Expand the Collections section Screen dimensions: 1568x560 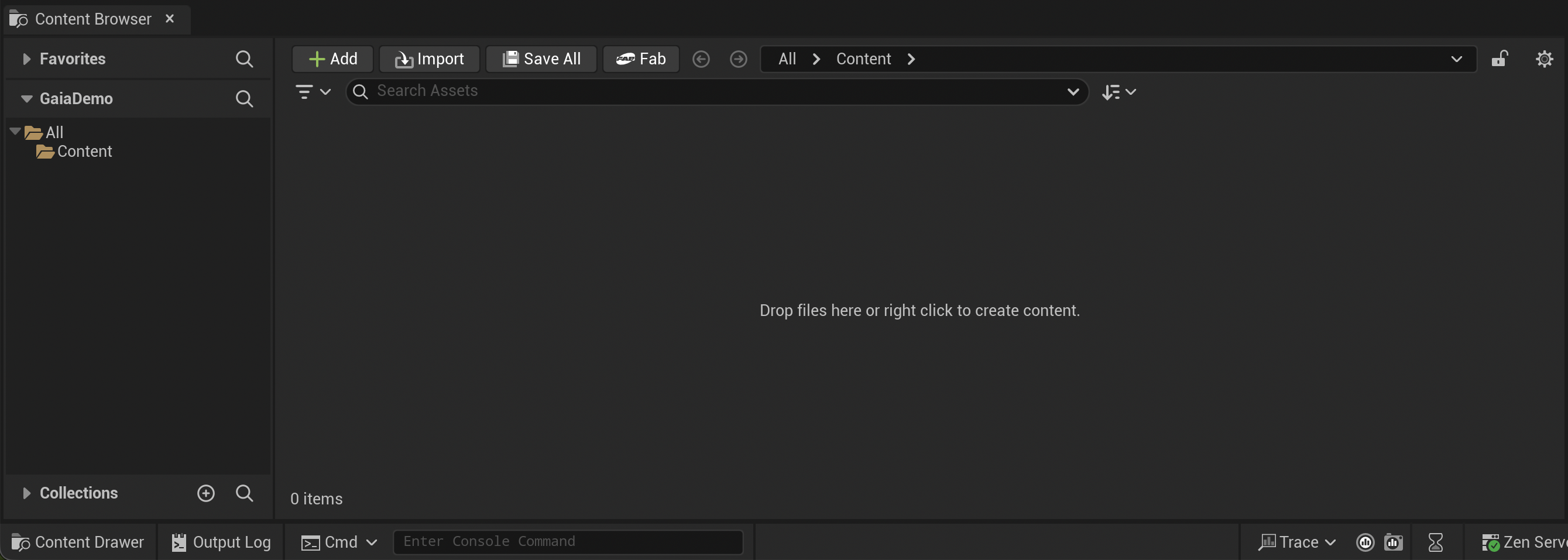point(26,493)
